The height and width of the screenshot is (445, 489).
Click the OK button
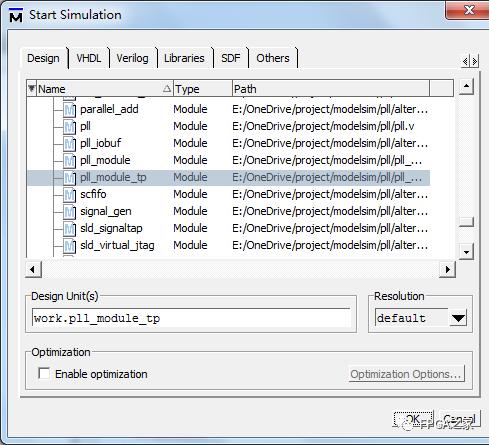click(413, 419)
